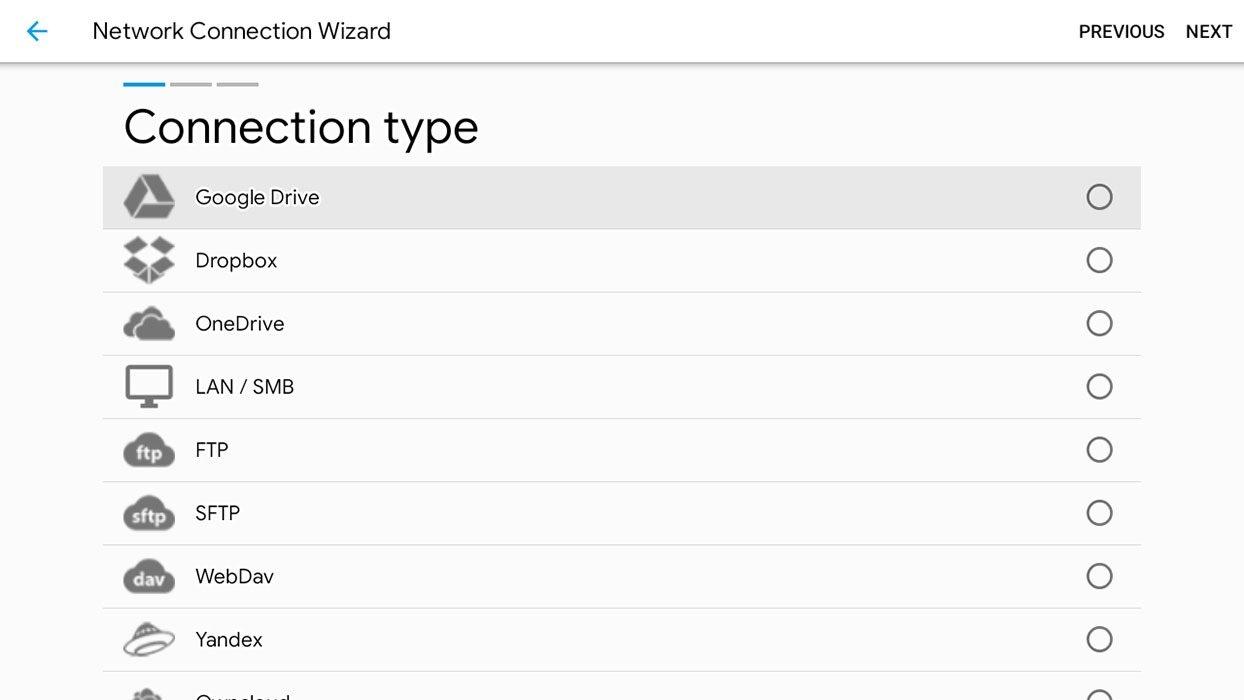Click the back arrow in the header
The image size is (1244, 700).
pyautogui.click(x=37, y=31)
